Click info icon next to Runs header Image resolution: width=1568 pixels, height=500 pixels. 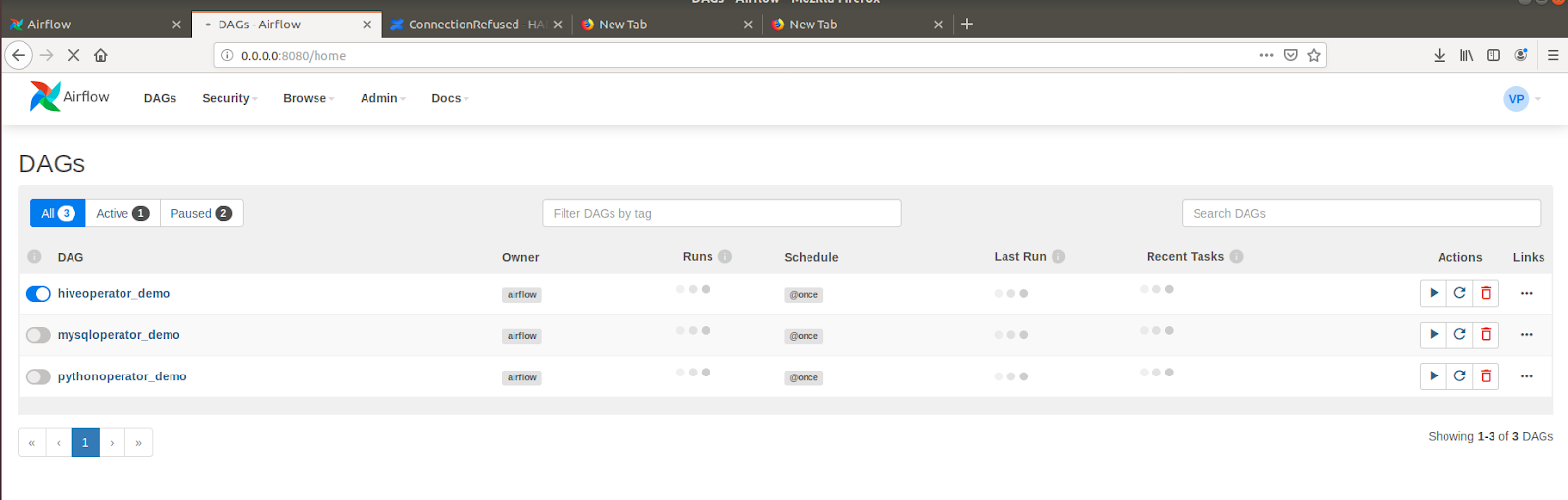click(725, 257)
